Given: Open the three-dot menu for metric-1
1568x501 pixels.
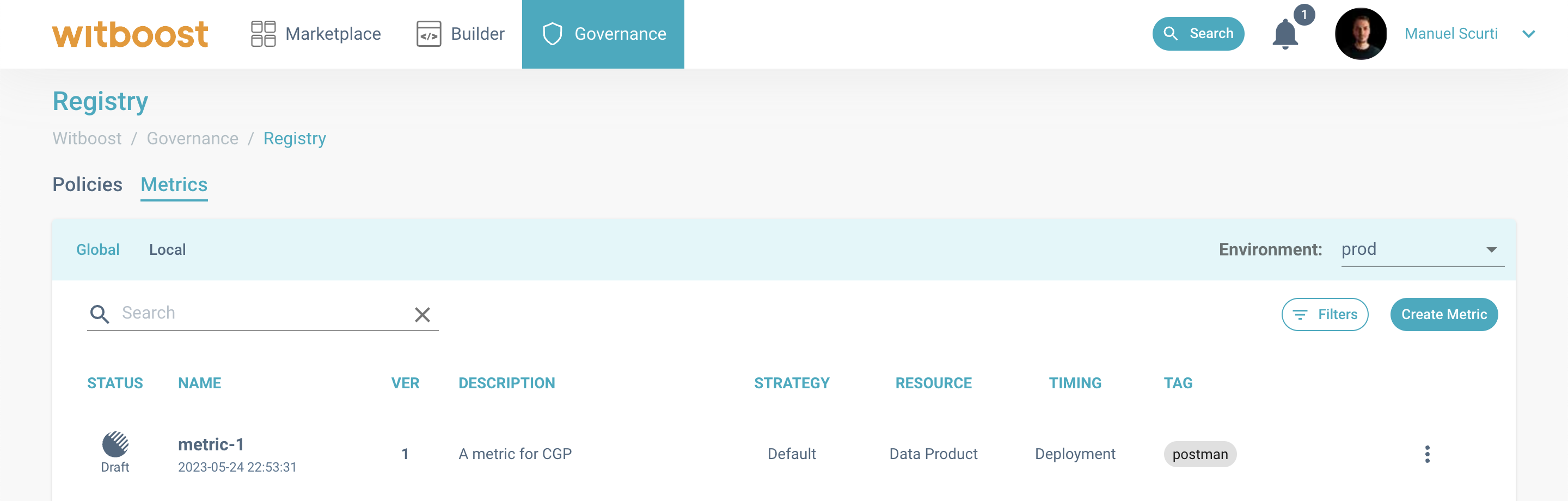Looking at the screenshot, I should coord(1427,454).
